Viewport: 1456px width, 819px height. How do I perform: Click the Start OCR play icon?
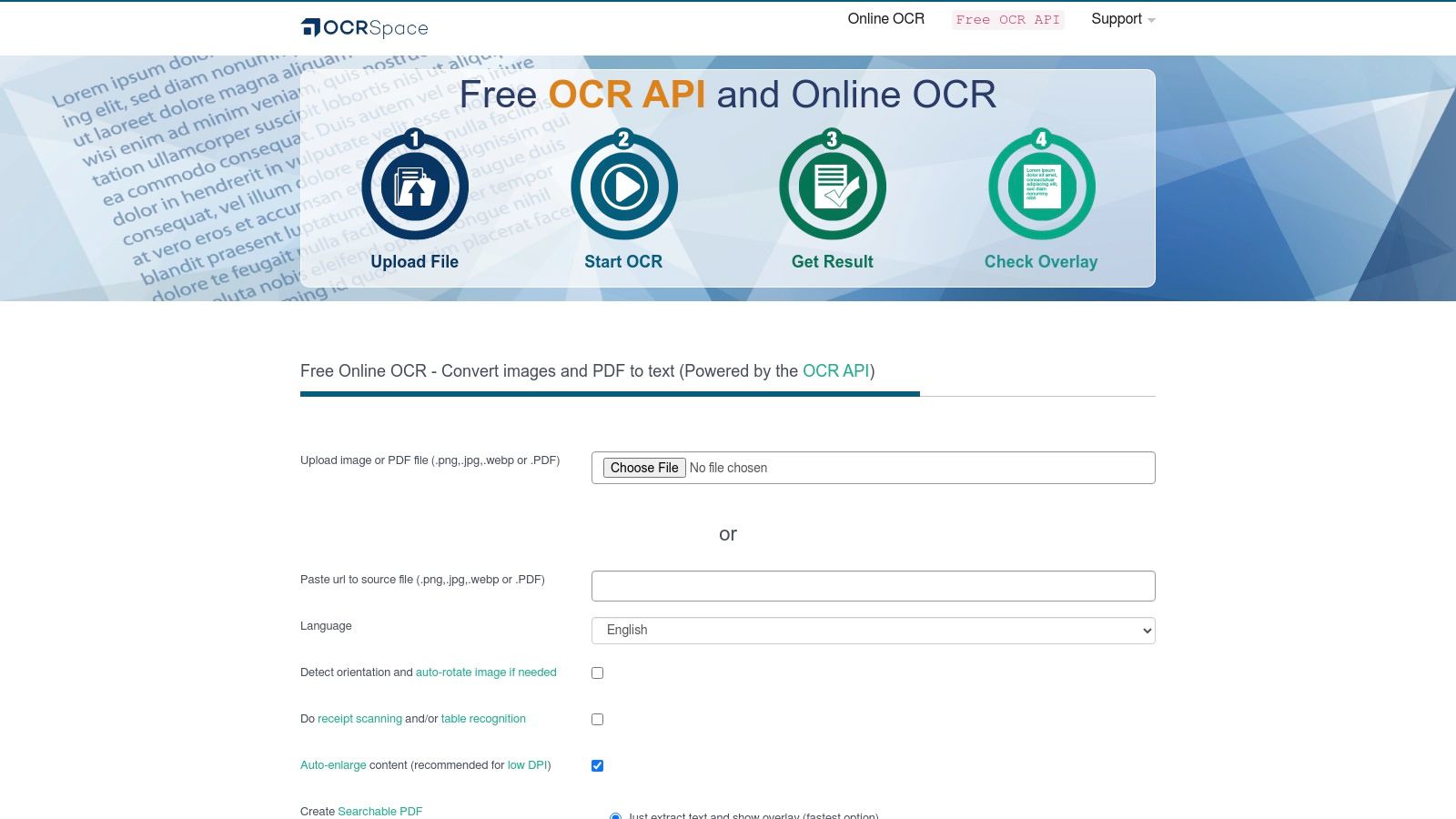(624, 186)
